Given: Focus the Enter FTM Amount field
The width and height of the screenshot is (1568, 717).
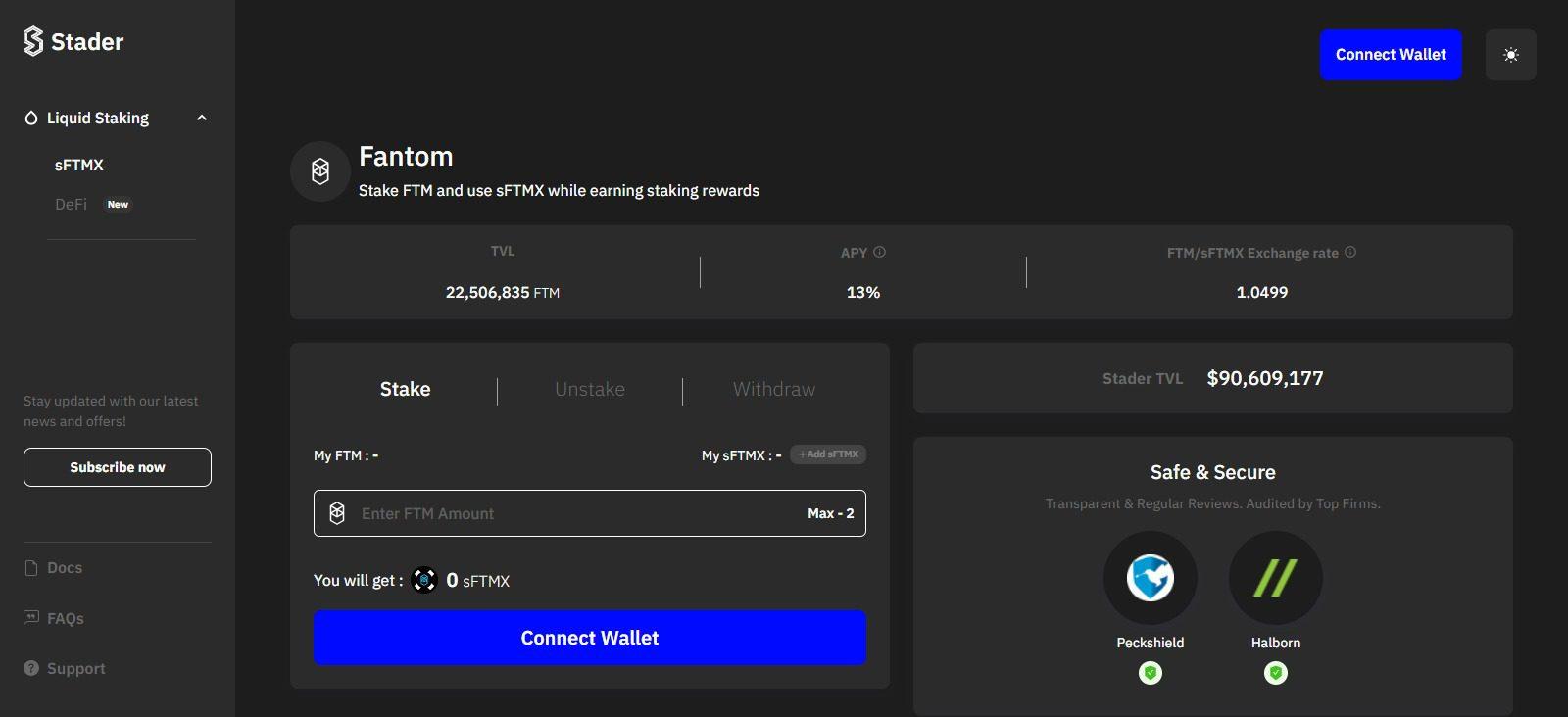Looking at the screenshot, I should [590, 513].
